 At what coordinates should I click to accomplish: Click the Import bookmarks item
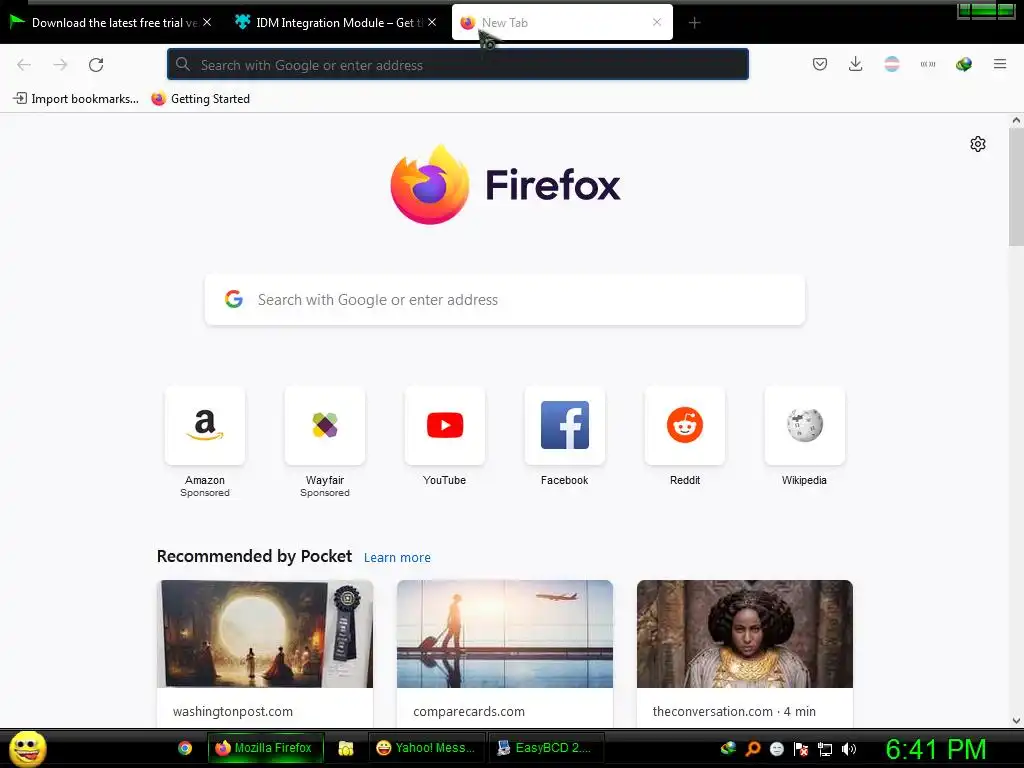click(76, 99)
